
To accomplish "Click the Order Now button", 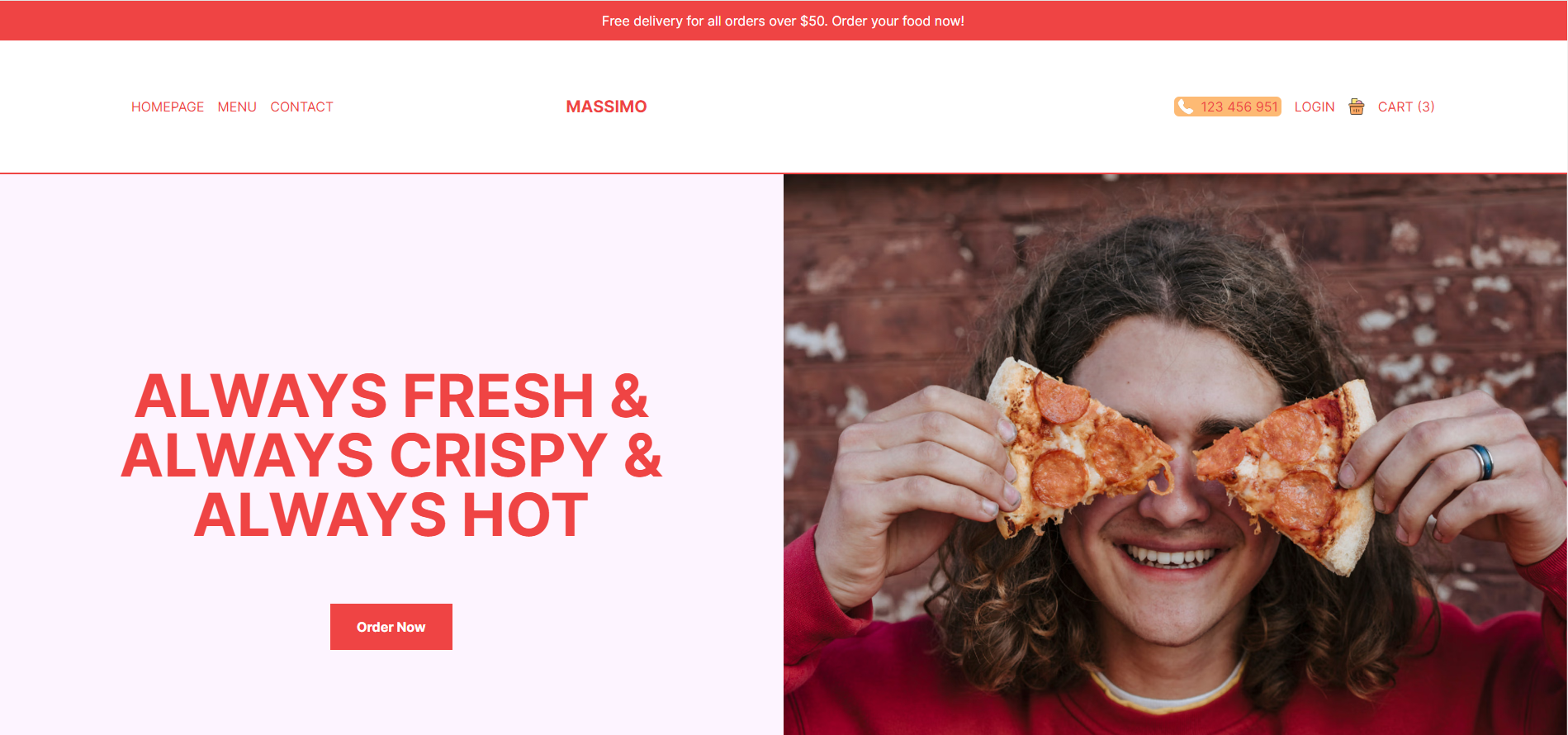I will click(x=391, y=627).
